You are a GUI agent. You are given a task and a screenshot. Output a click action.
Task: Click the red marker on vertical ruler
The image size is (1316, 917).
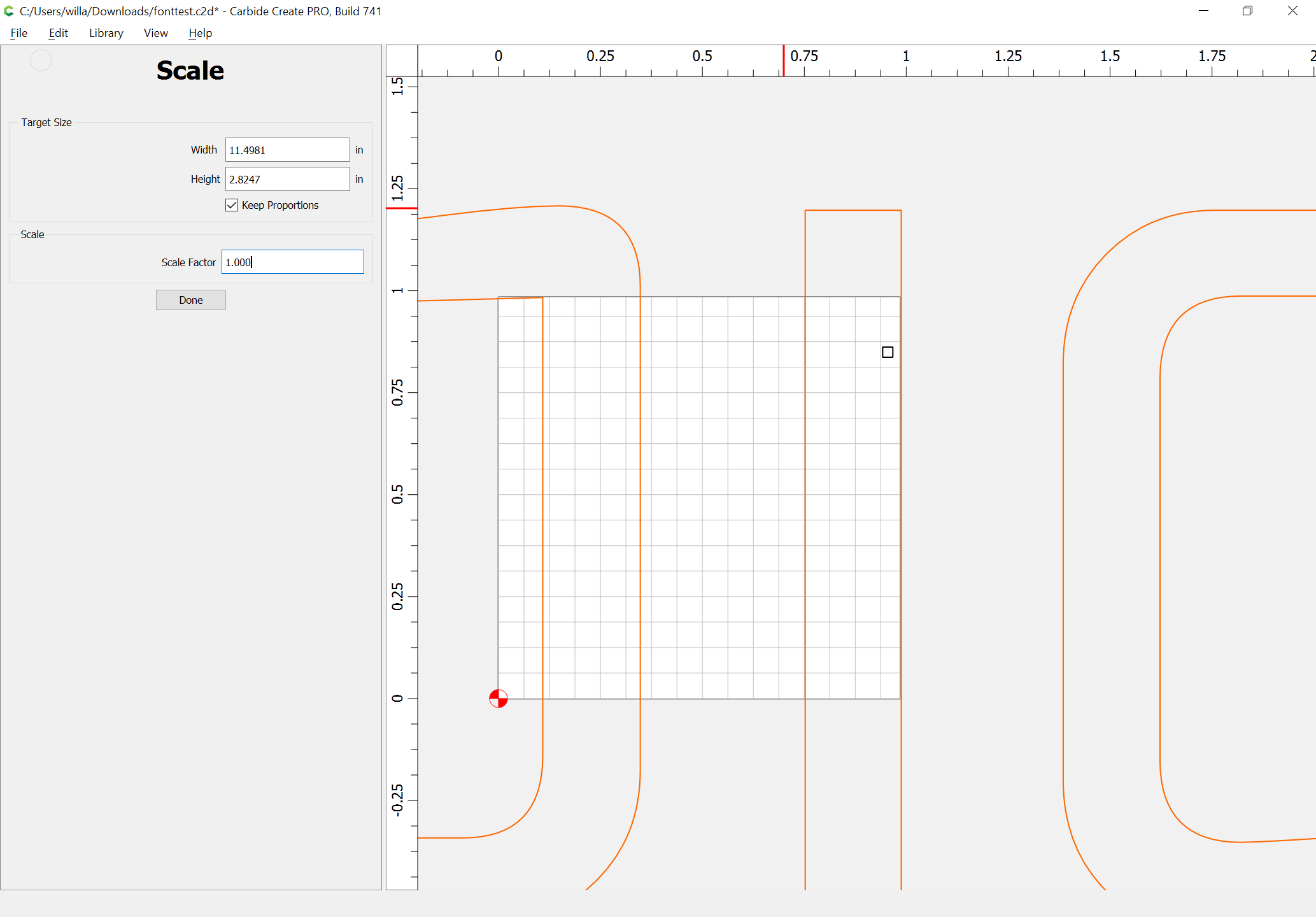402,208
